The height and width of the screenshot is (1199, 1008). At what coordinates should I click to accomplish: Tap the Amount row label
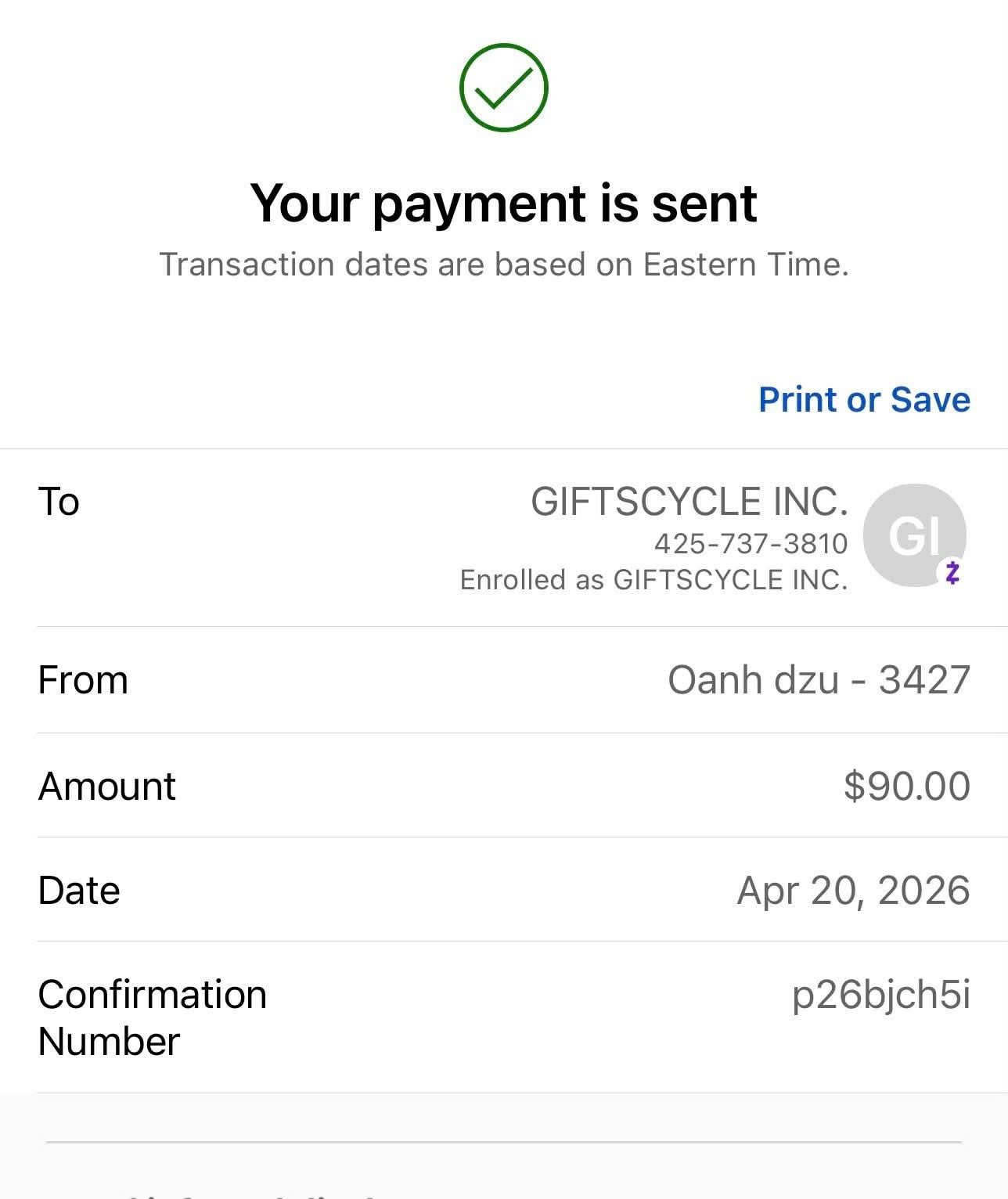(x=107, y=786)
